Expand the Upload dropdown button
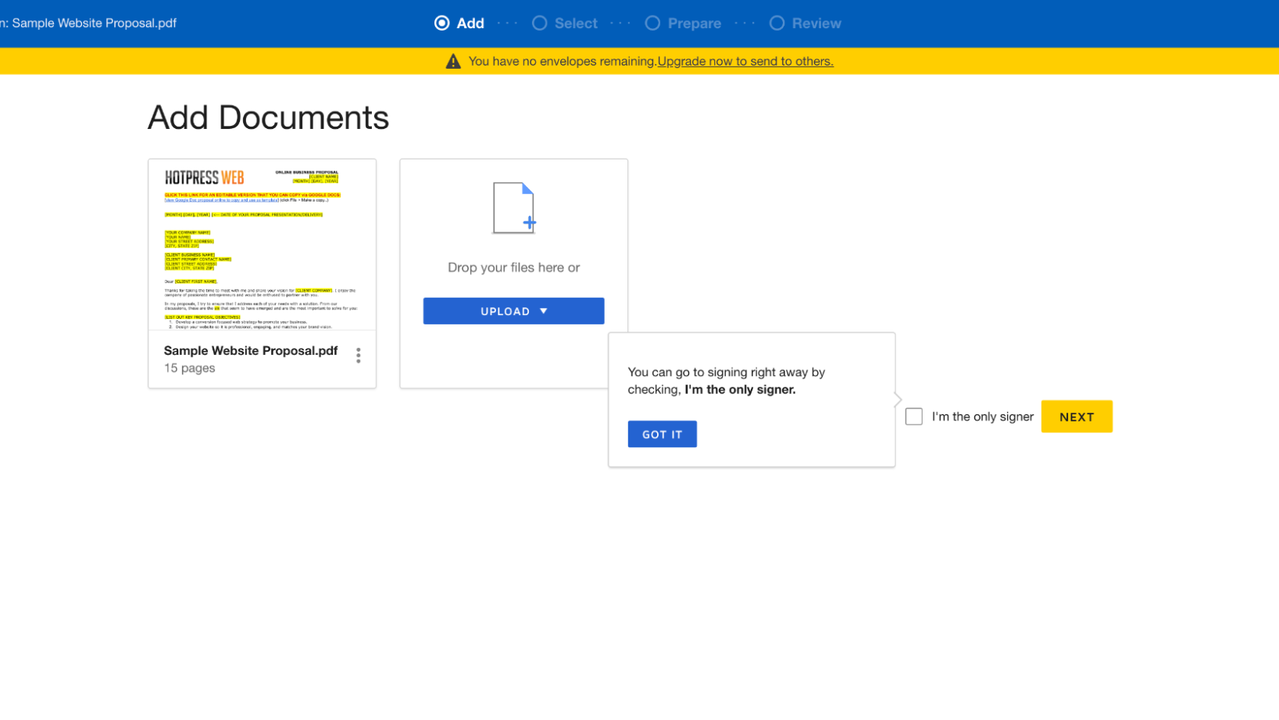The image size is (1279, 720). (513, 311)
